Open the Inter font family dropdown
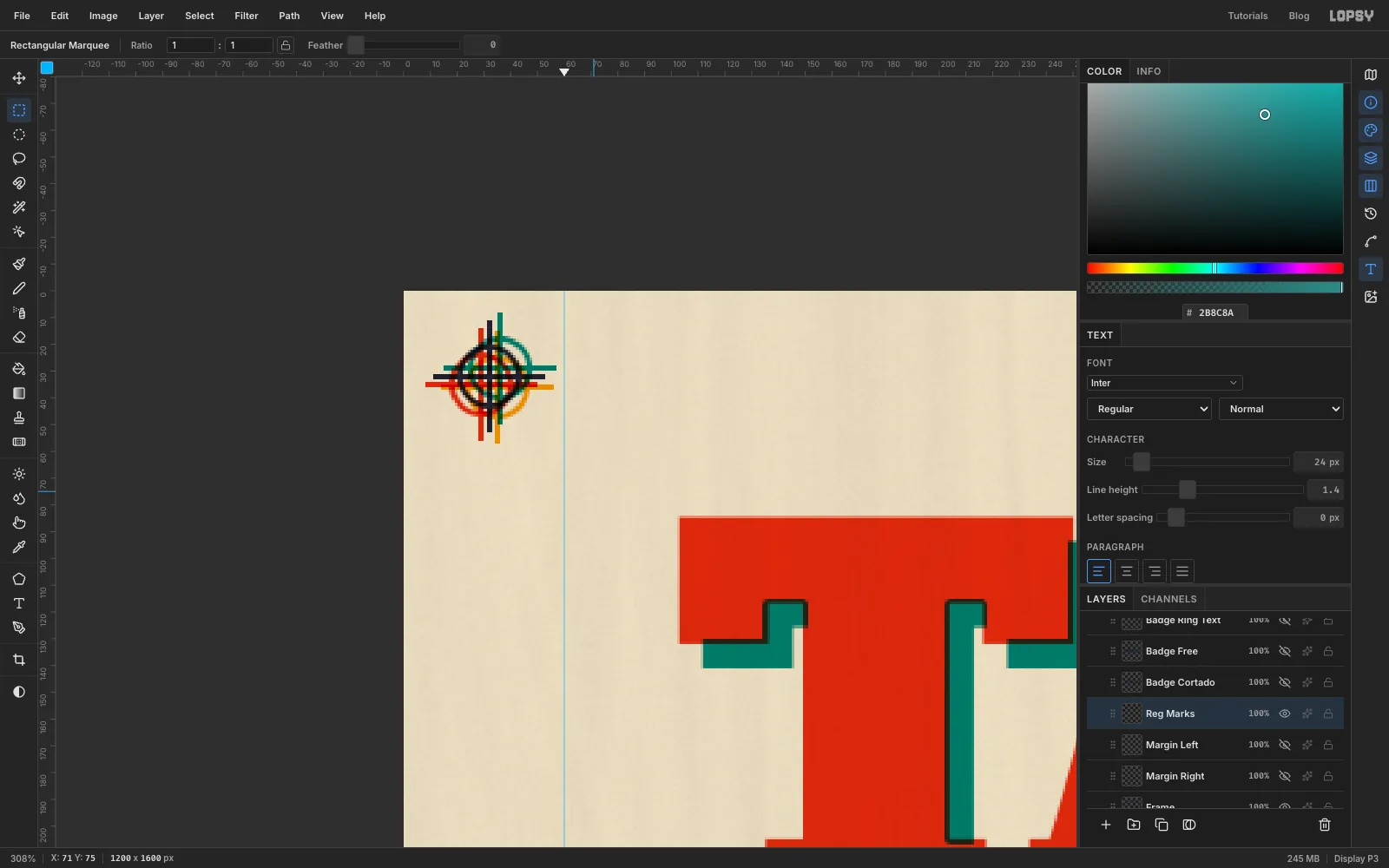 [x=1164, y=383]
